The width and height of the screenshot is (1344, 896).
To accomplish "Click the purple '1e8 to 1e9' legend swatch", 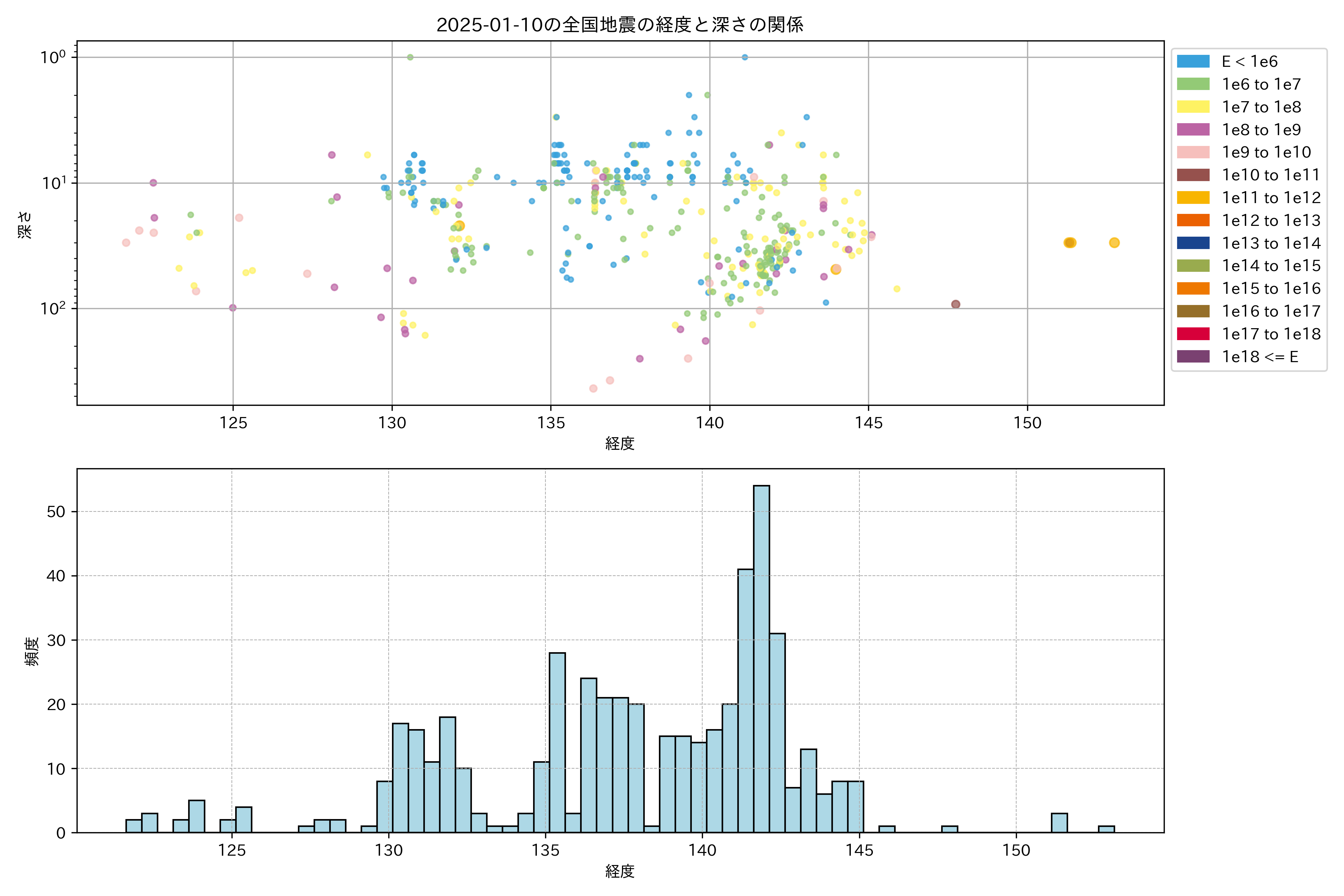I will tap(1192, 130).
